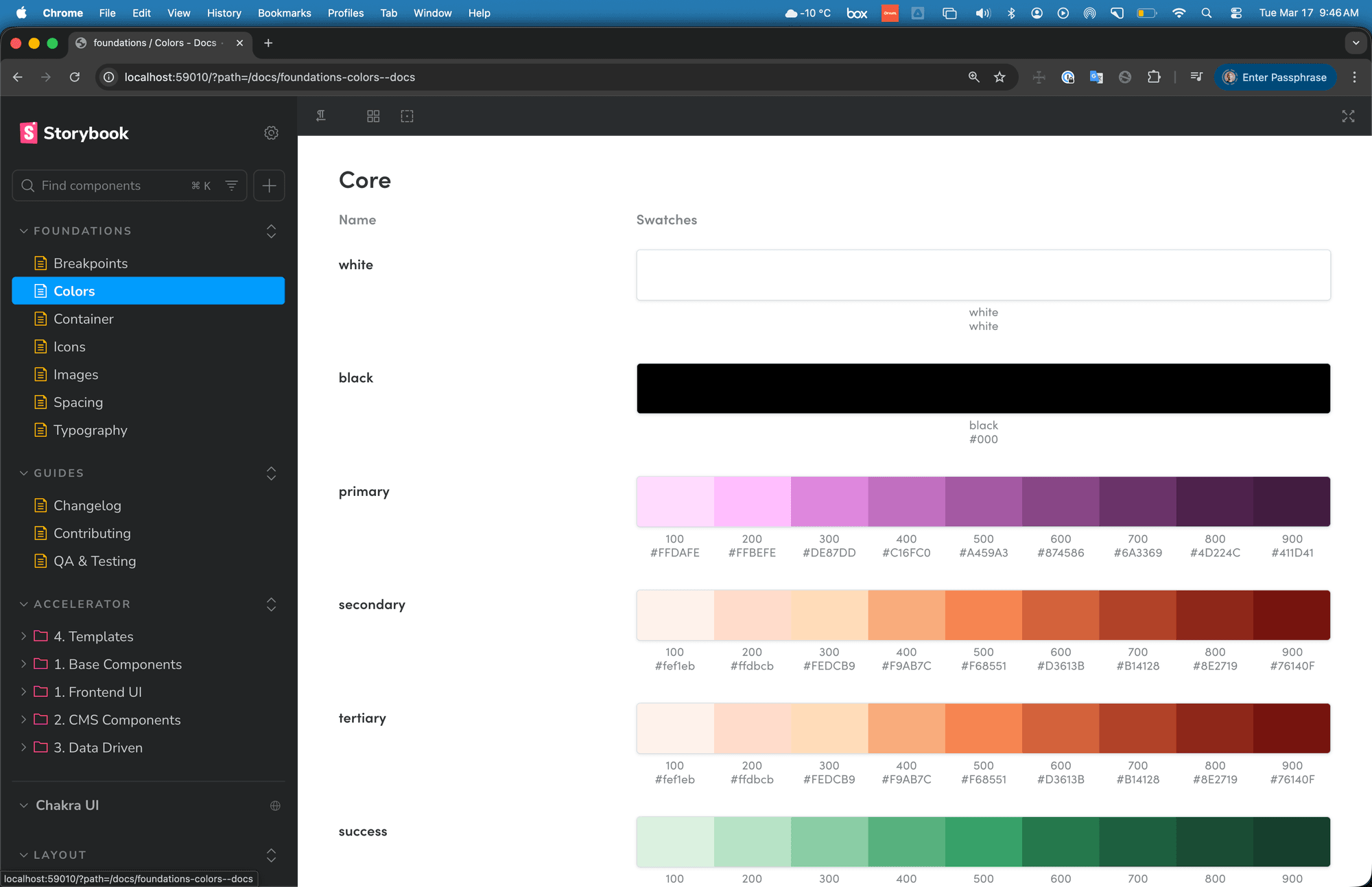Click the Storybook logo
This screenshot has height=887, width=1372.
pyautogui.click(x=74, y=133)
